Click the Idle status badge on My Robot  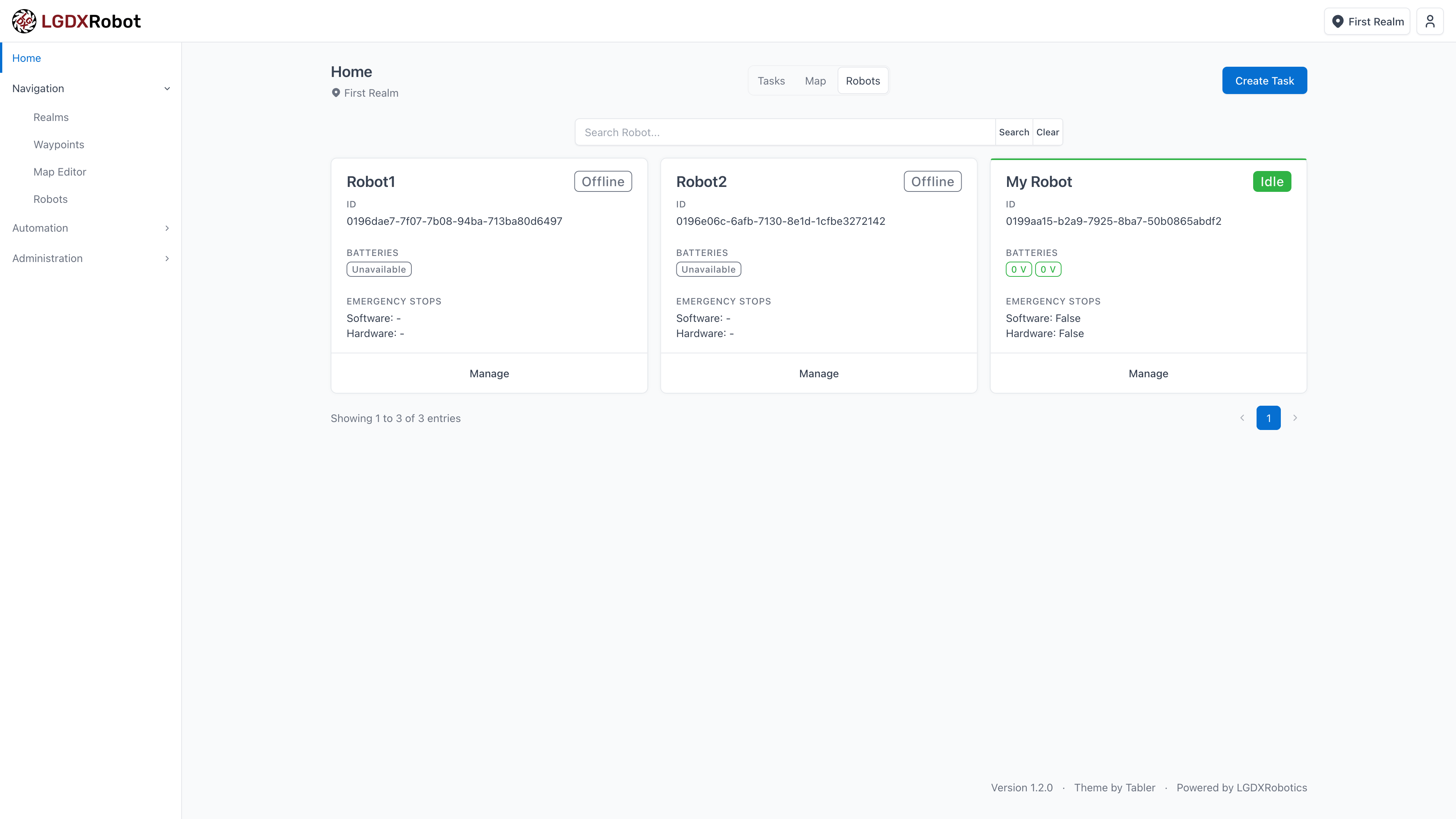click(x=1272, y=181)
